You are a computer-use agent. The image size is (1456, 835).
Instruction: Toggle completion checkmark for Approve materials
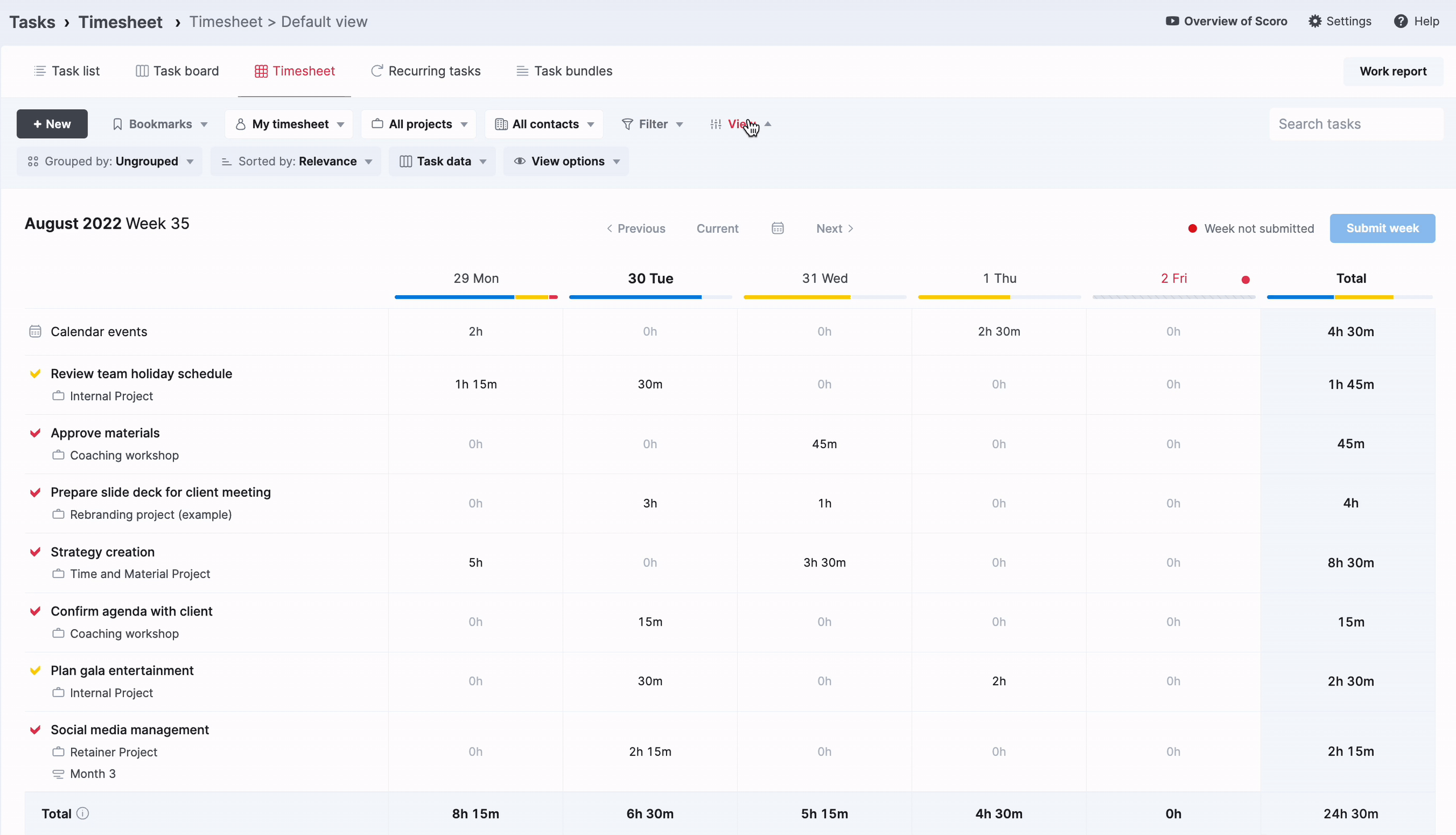pos(35,433)
